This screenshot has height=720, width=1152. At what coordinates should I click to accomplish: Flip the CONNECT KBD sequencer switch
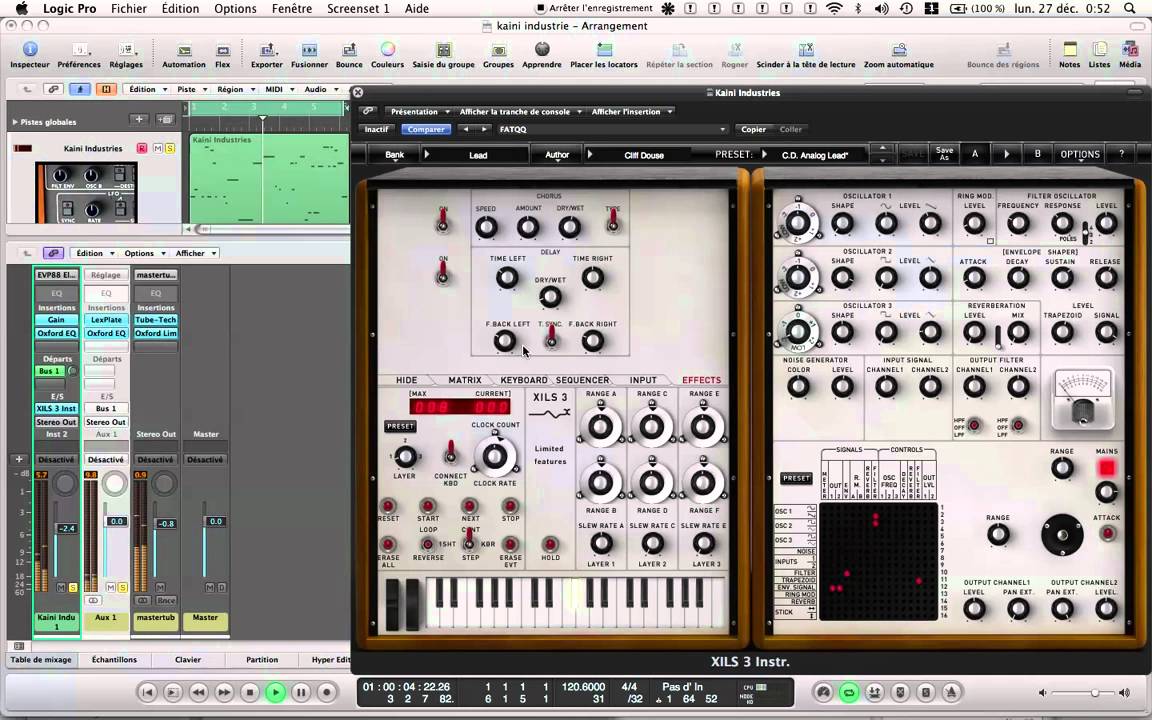coord(450,451)
